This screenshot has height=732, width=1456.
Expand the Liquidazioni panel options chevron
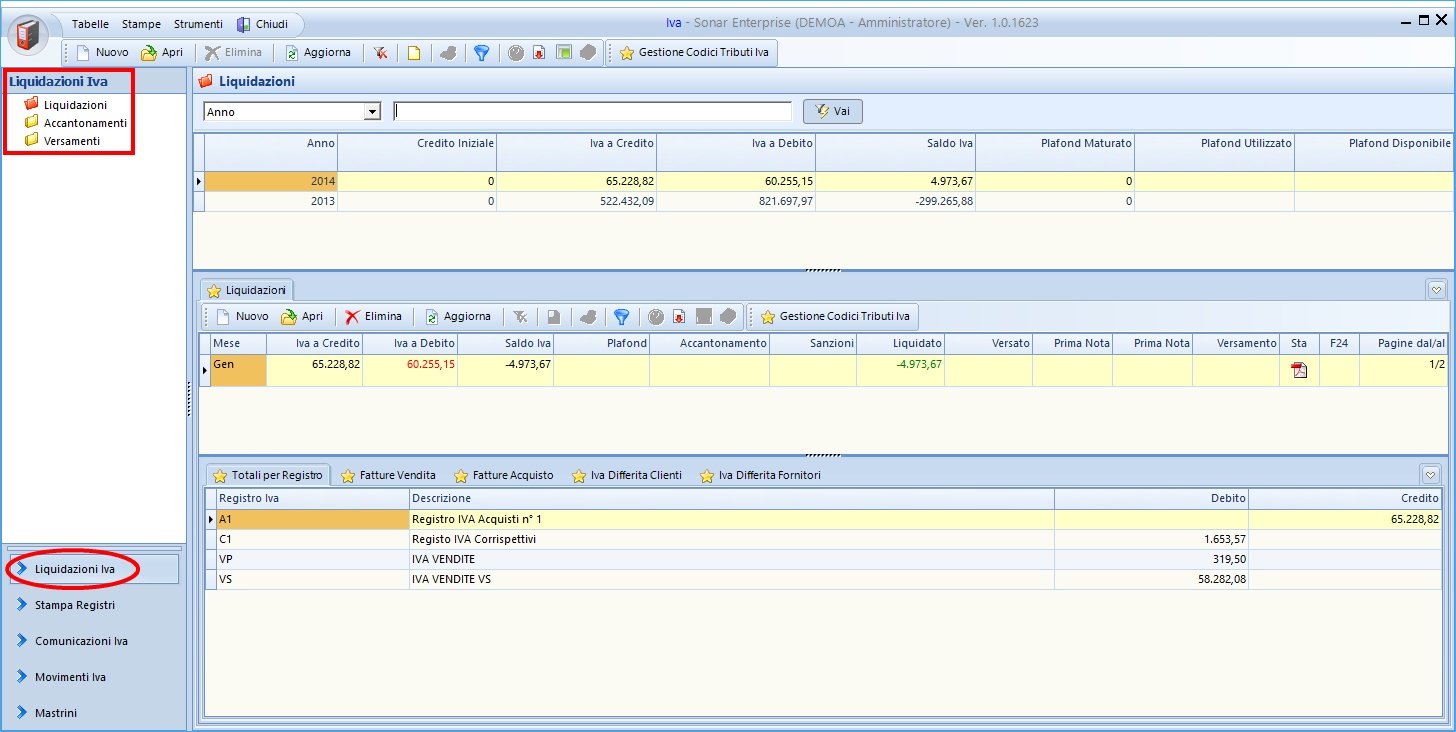click(1436, 290)
